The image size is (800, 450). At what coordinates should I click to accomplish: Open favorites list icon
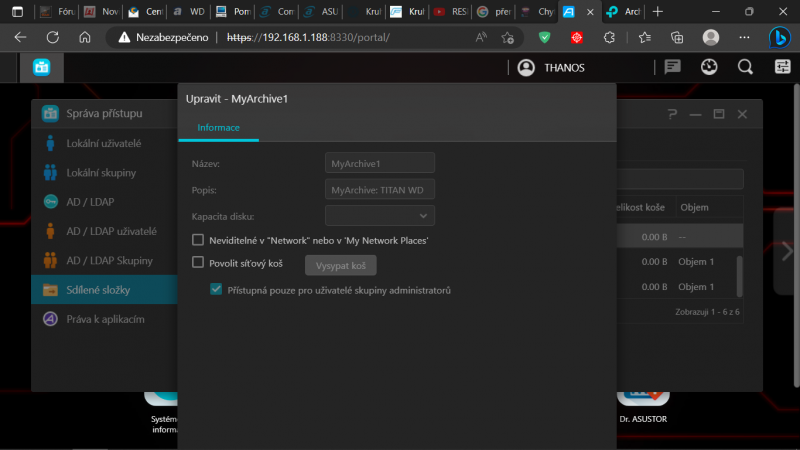(x=644, y=37)
